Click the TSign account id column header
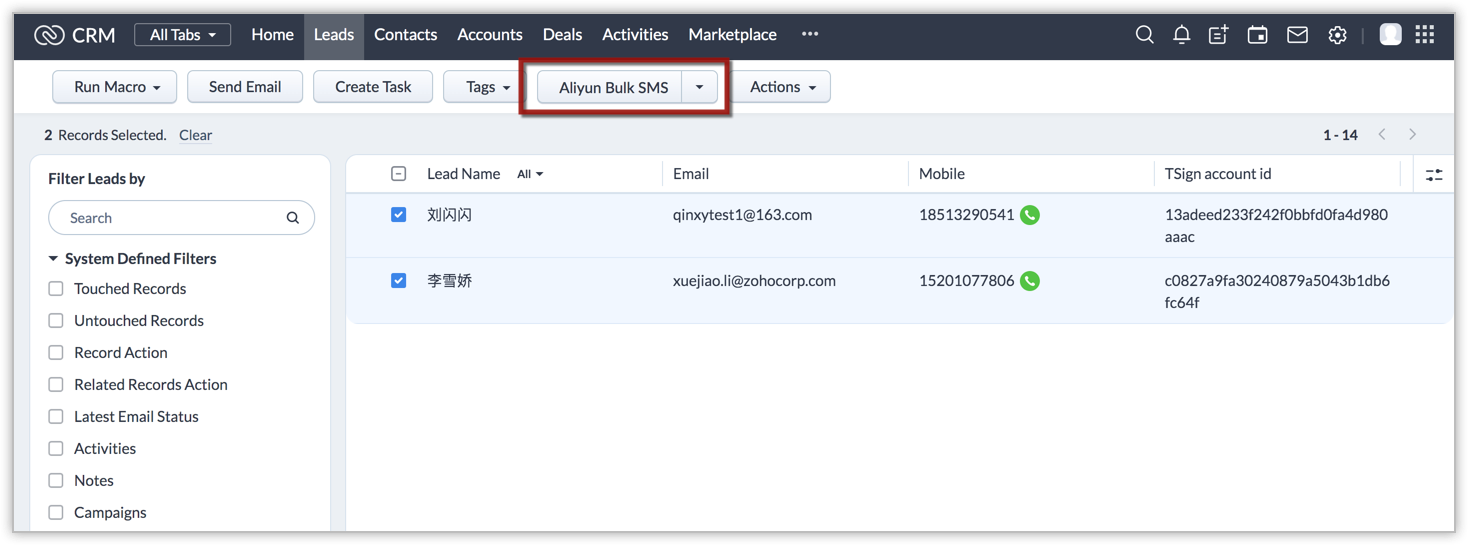 point(1218,174)
